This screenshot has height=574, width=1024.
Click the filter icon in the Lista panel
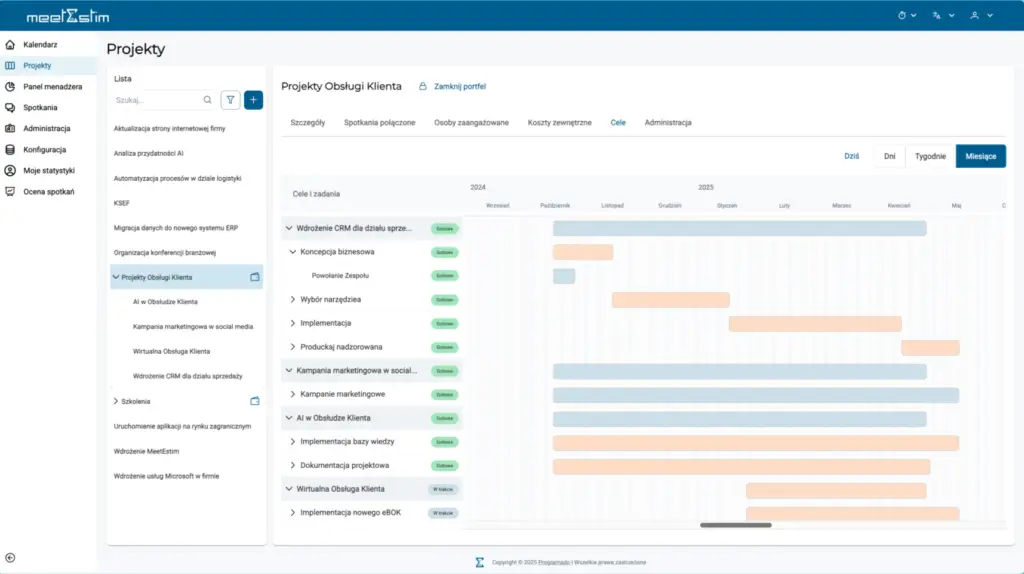tap(231, 100)
